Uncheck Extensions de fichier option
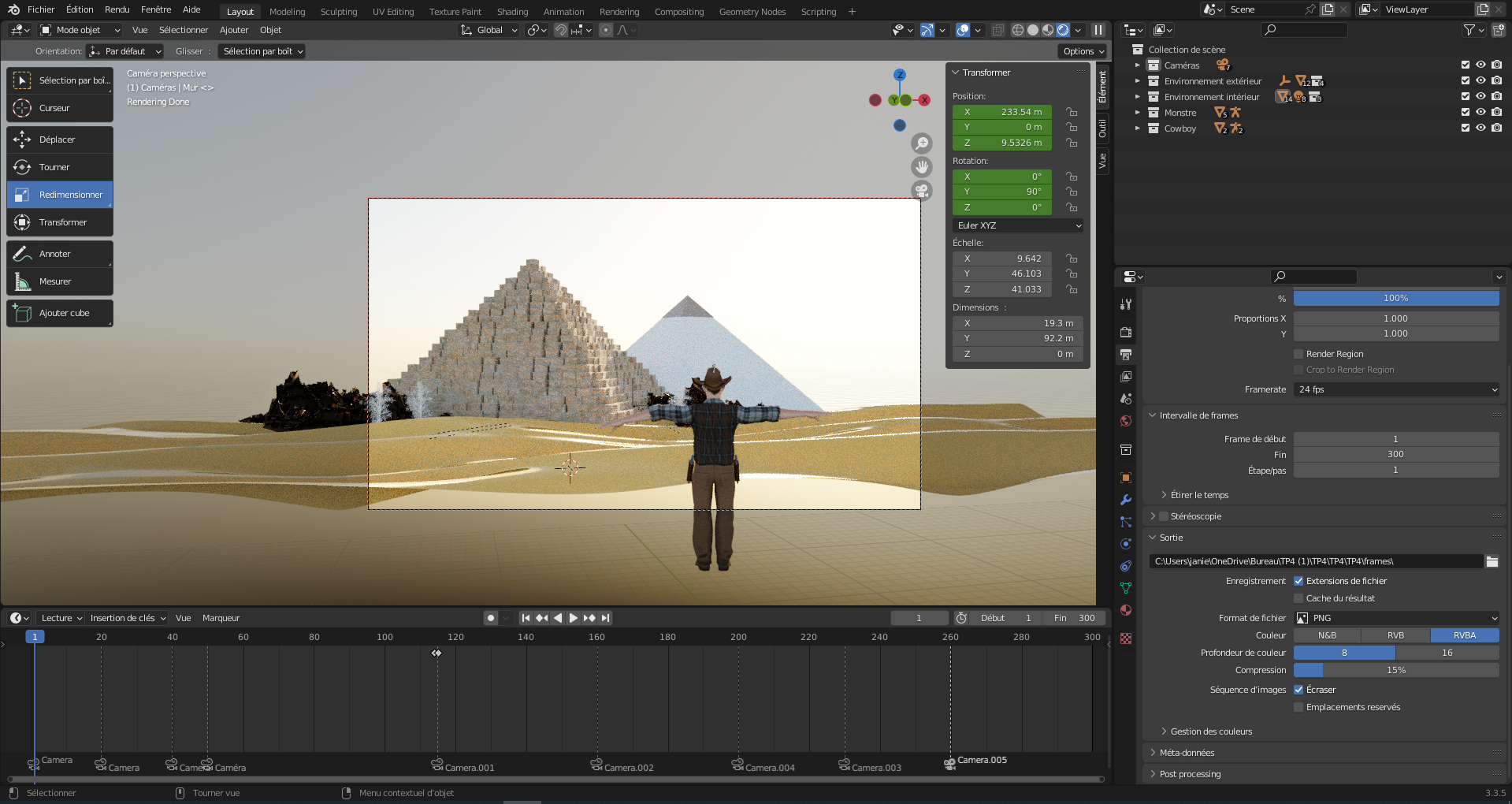This screenshot has width=1512, height=804. pyautogui.click(x=1298, y=581)
